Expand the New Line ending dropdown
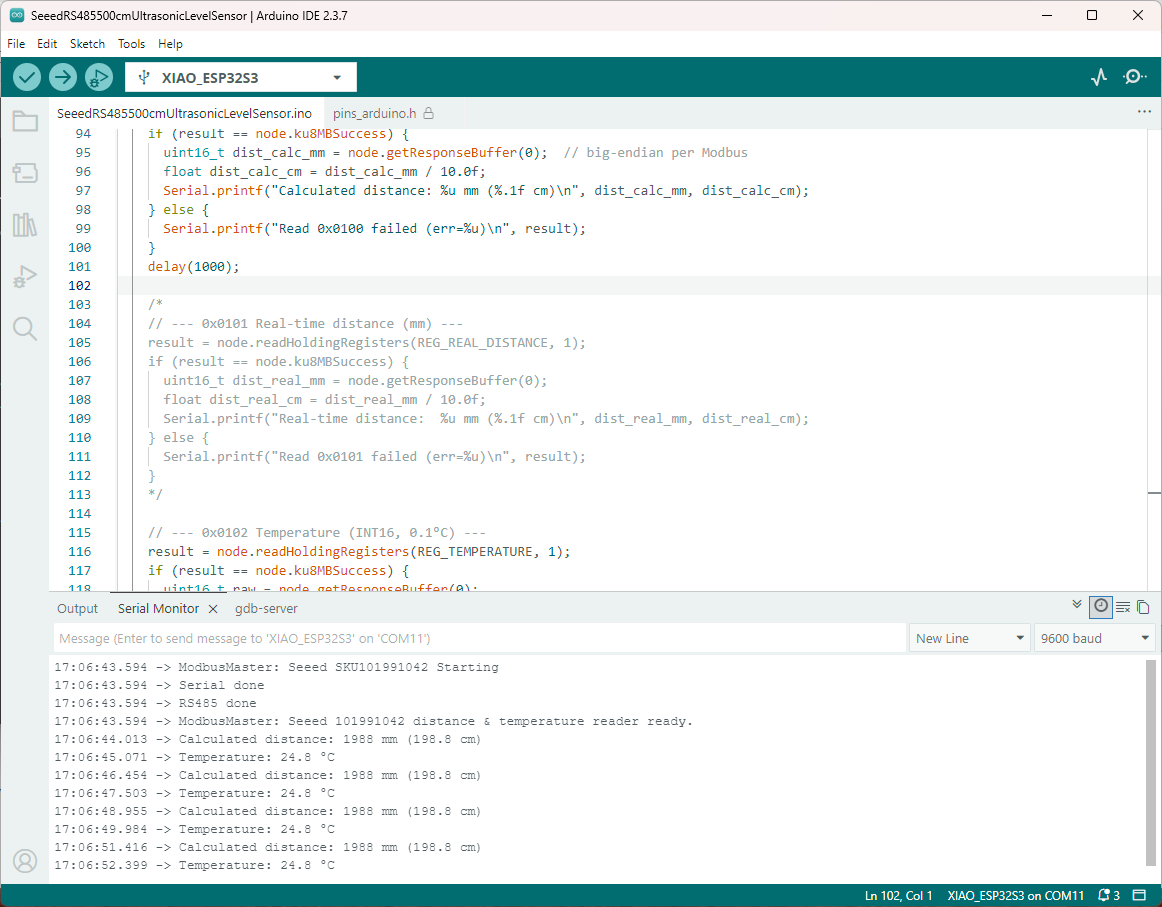This screenshot has height=907, width=1162. (x=970, y=638)
